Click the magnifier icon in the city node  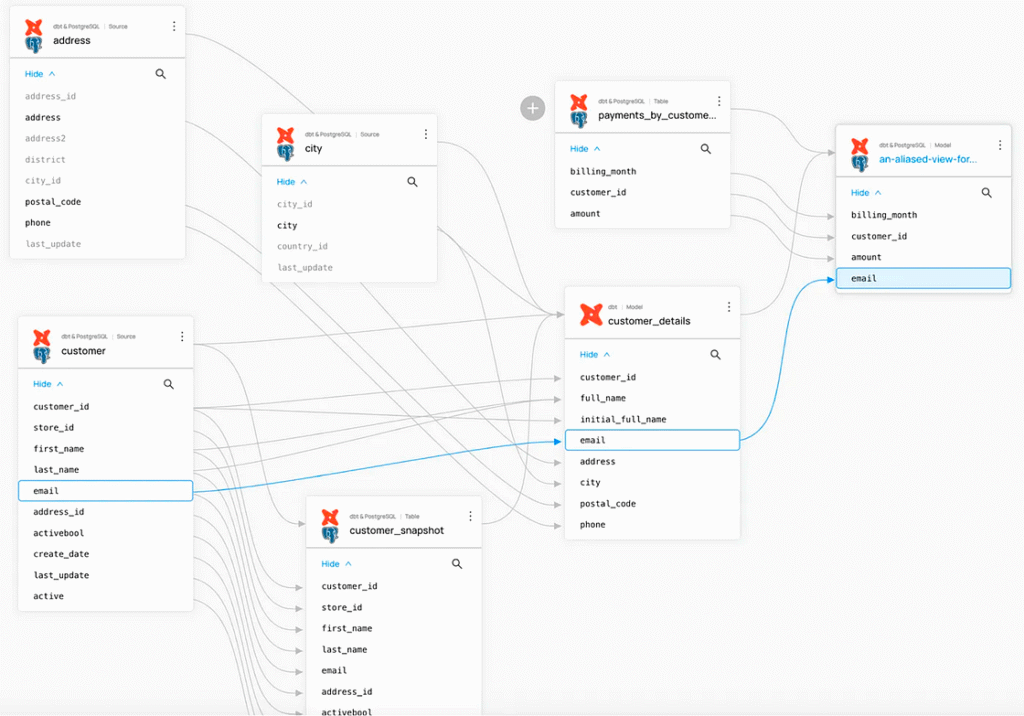[413, 182]
